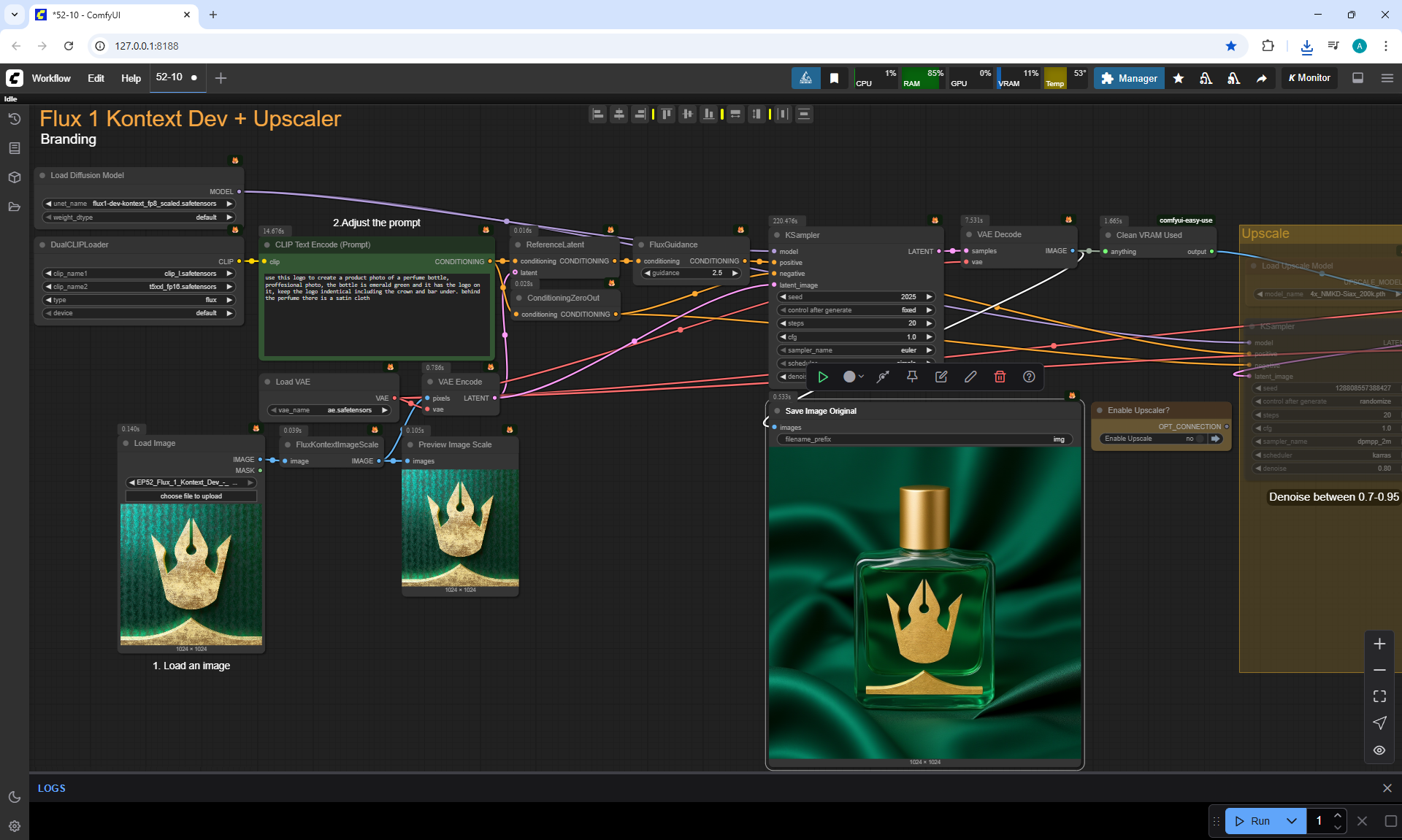Open the Workflow menu
Viewport: 1402px width, 840px height.
pyautogui.click(x=51, y=78)
